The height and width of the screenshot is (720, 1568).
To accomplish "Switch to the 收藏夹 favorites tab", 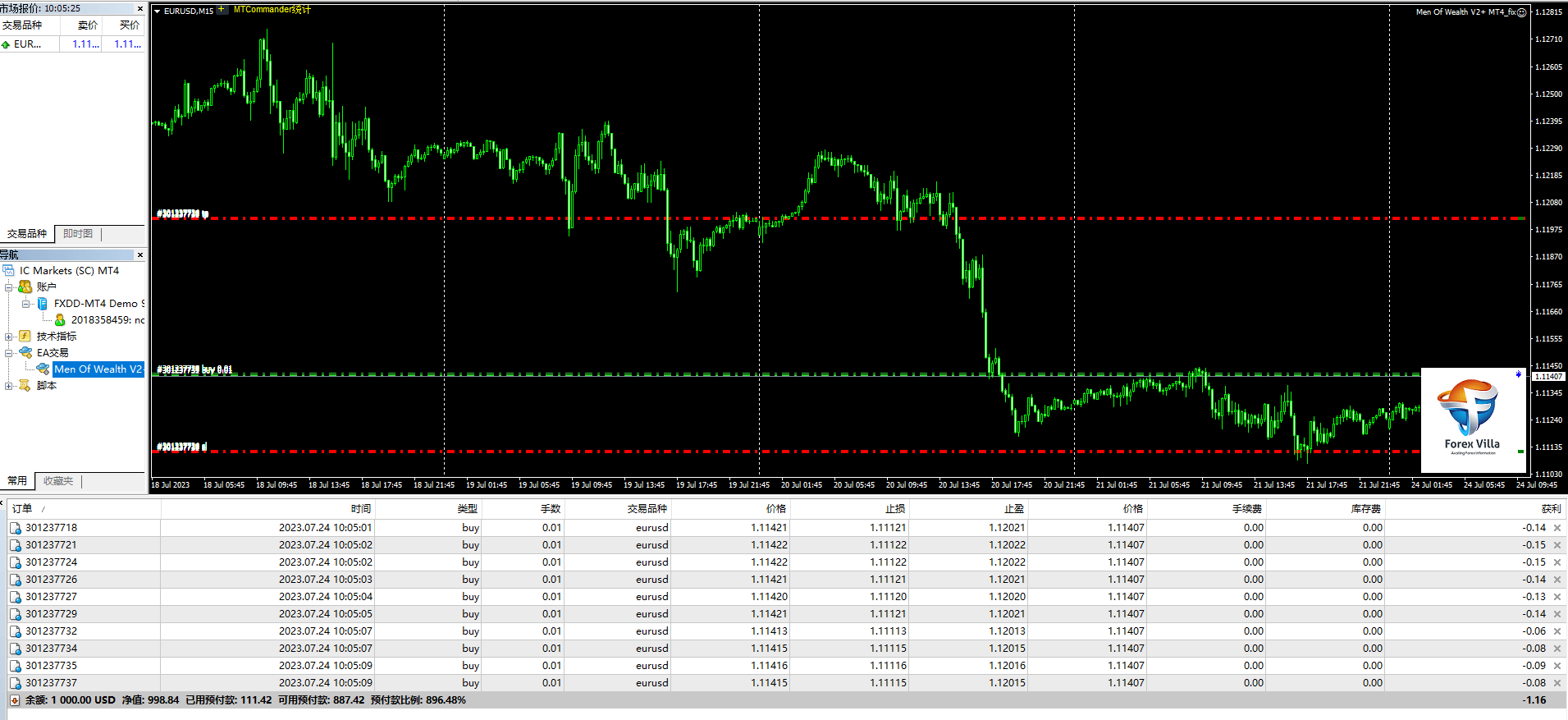I will pyautogui.click(x=58, y=481).
